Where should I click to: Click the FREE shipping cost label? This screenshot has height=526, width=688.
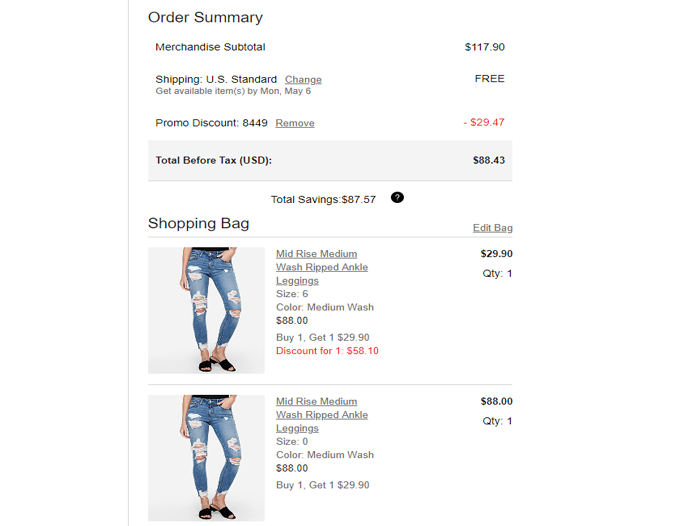[489, 78]
